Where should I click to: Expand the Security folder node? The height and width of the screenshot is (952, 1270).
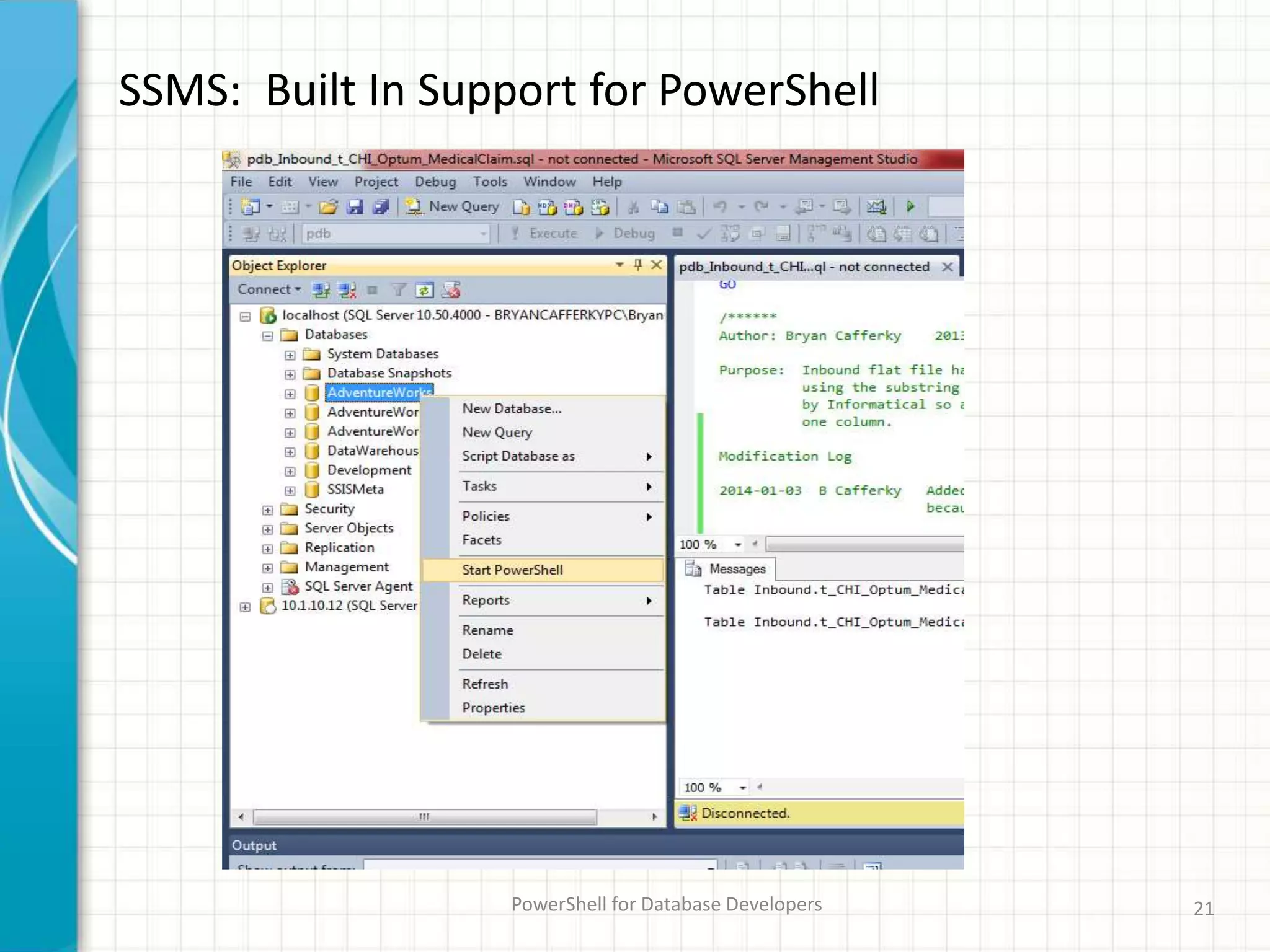267,510
